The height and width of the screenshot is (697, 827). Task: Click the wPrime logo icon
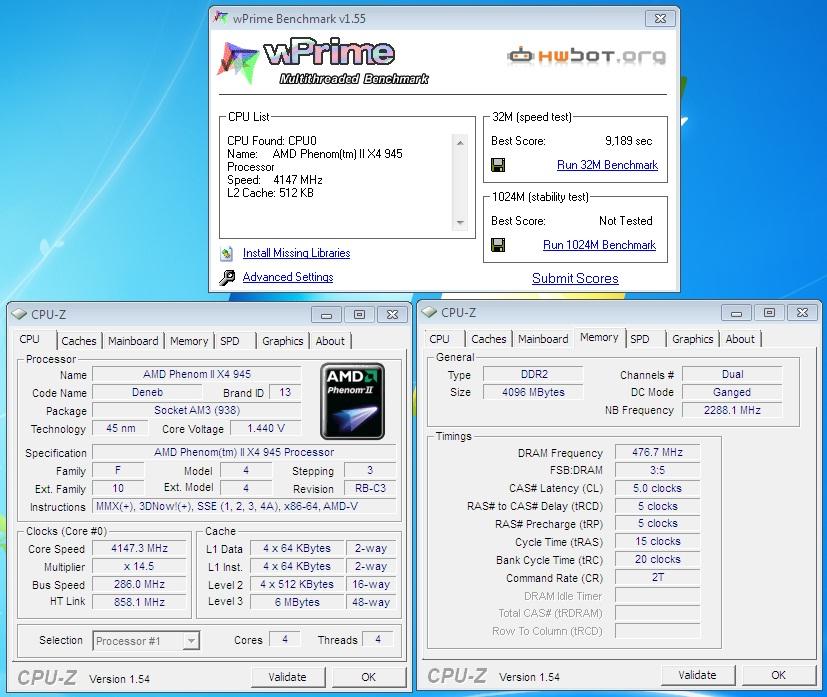tap(238, 63)
